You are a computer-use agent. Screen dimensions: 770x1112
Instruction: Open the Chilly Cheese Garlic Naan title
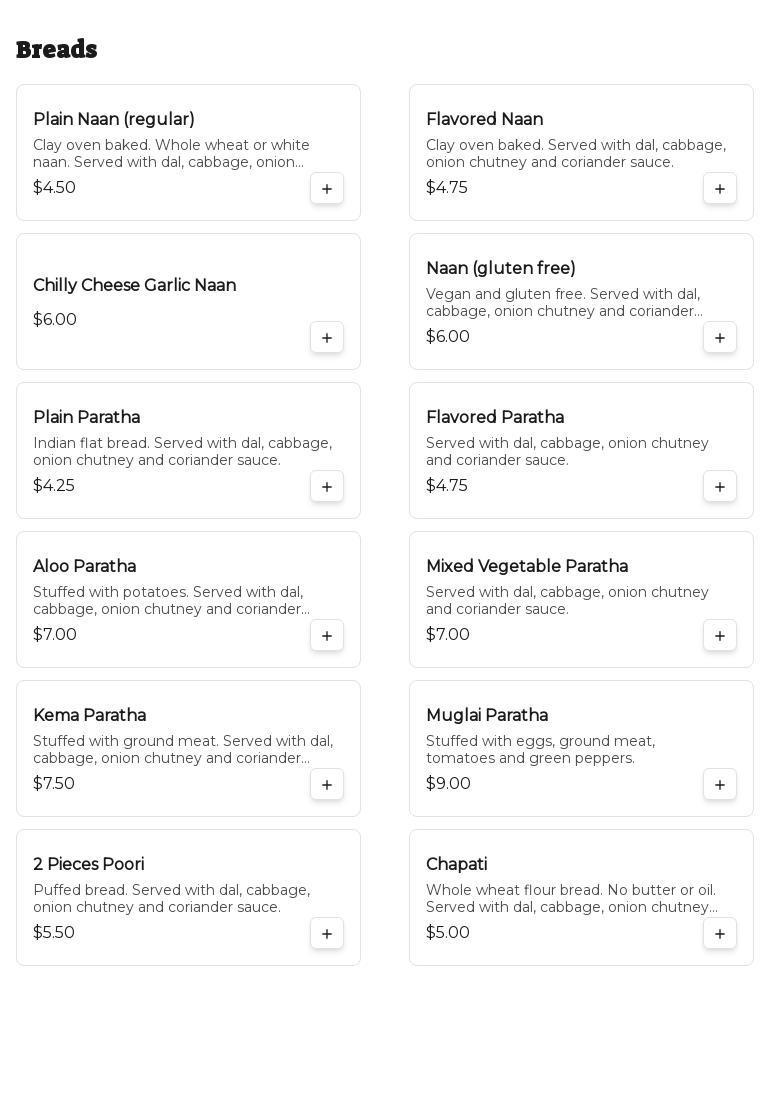[x=135, y=285]
